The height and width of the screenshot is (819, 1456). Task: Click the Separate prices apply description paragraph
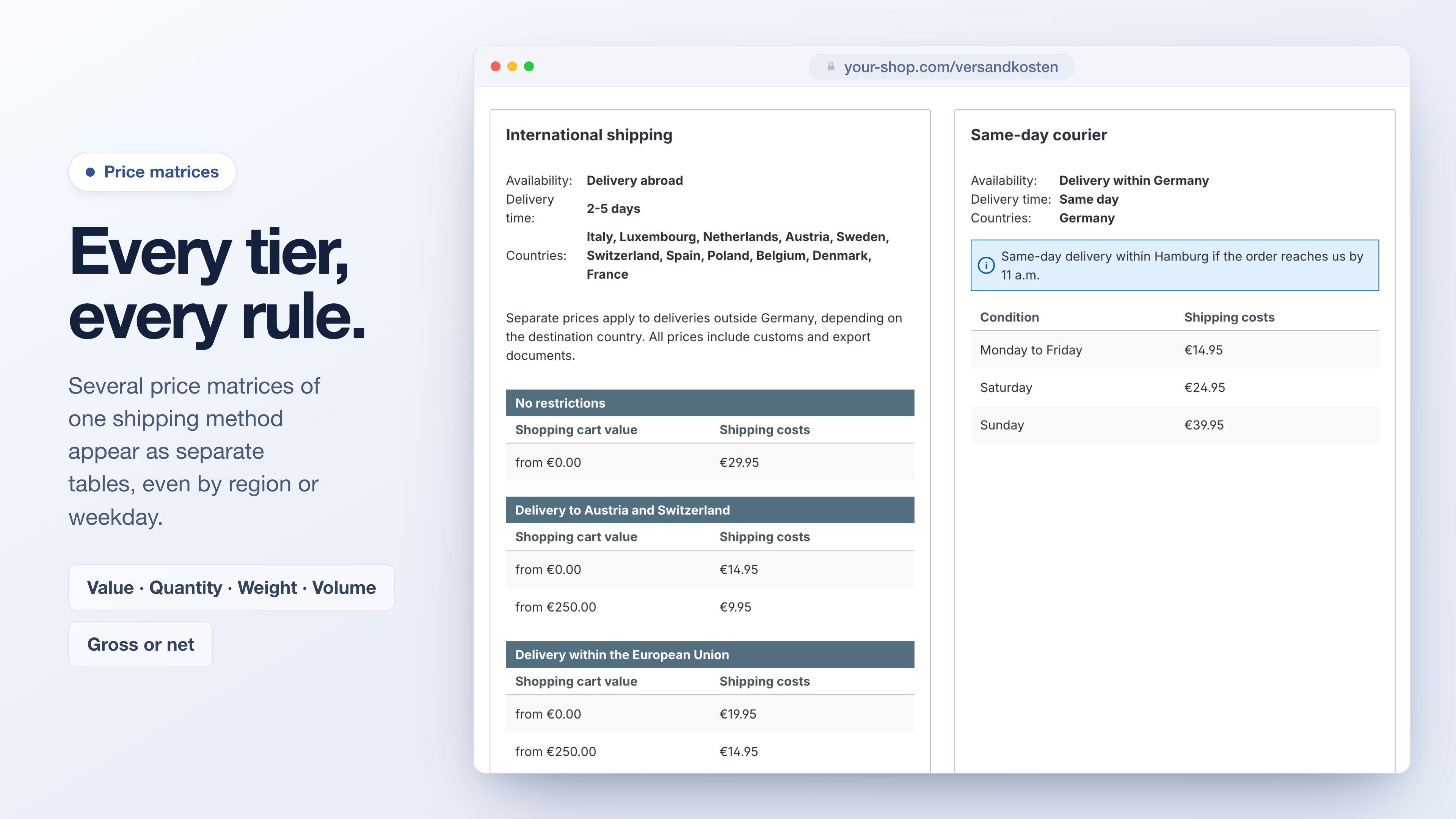pos(704,337)
